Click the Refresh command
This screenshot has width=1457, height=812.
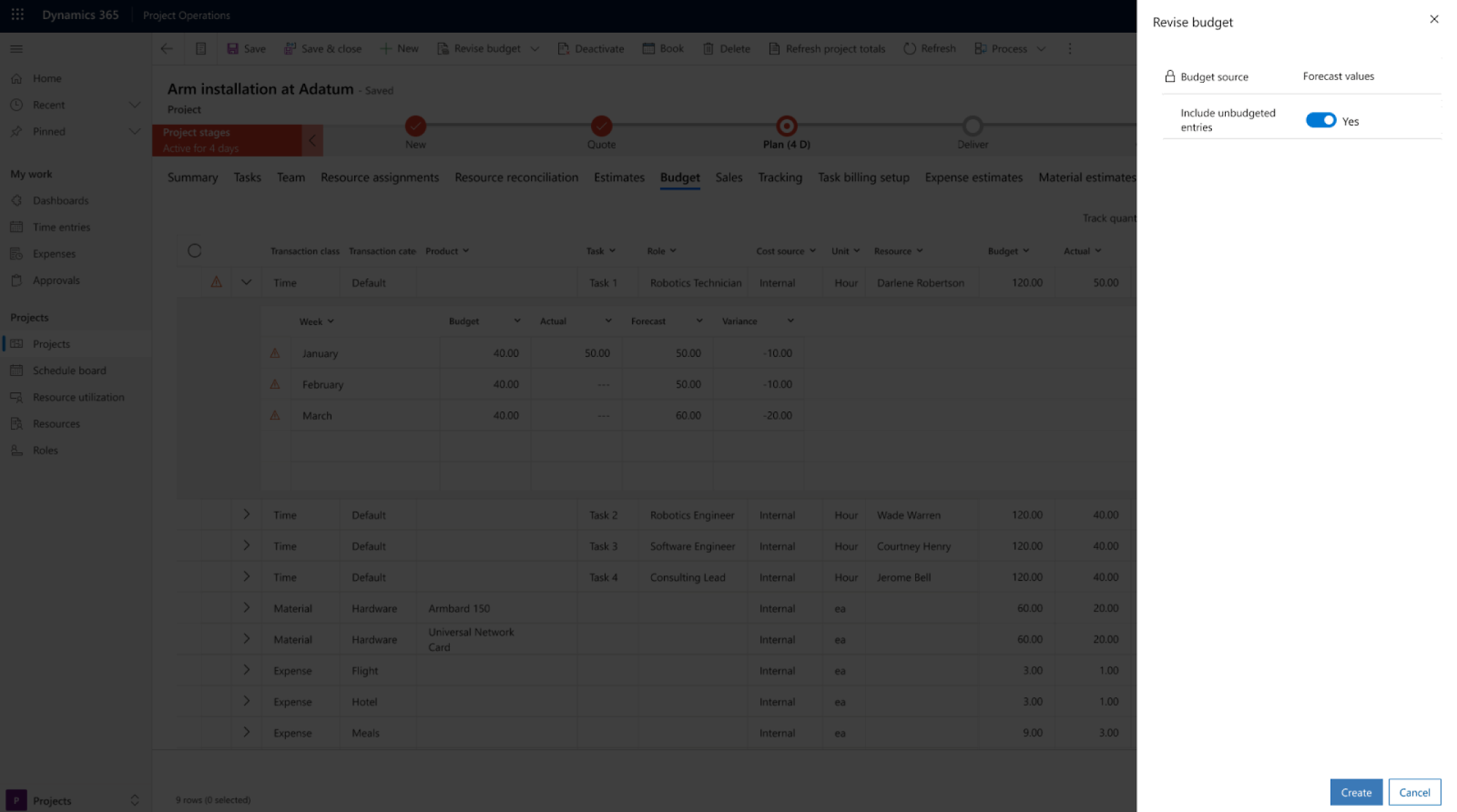click(929, 48)
